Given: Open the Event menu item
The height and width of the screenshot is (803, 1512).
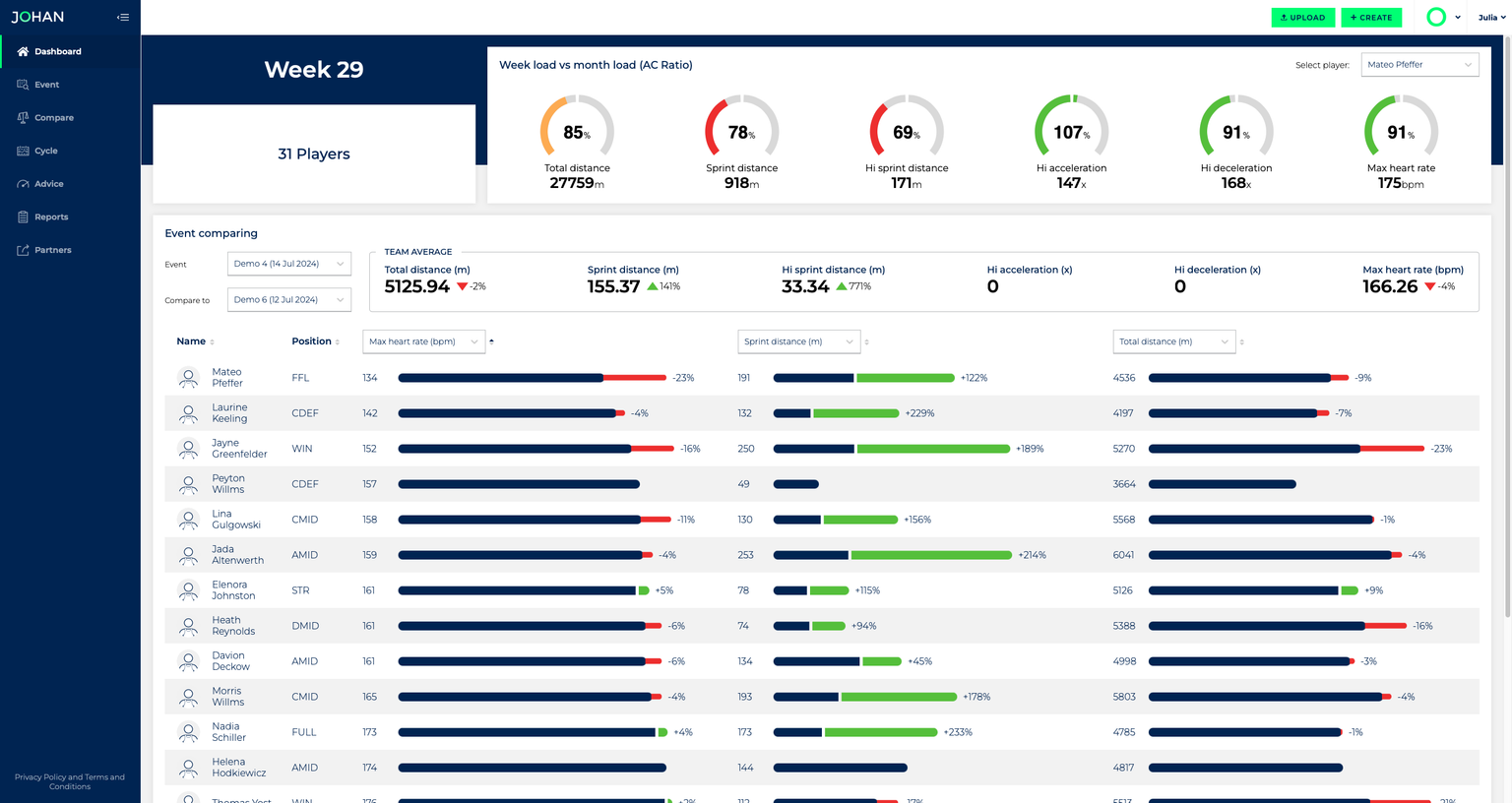Looking at the screenshot, I should 46,85.
